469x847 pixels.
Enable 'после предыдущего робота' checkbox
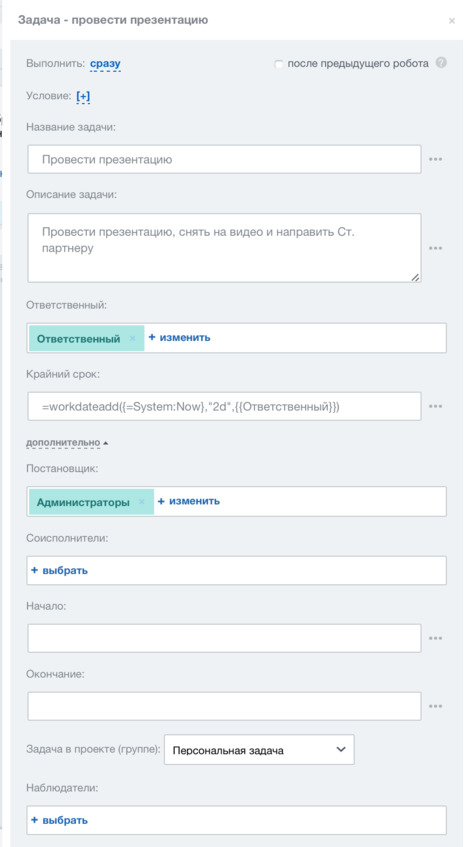pyautogui.click(x=278, y=64)
